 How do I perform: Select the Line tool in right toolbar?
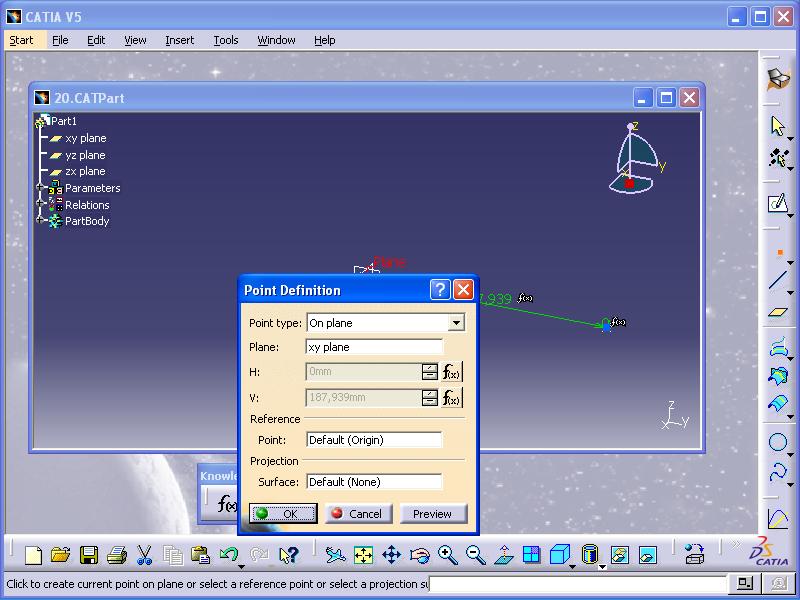click(778, 282)
